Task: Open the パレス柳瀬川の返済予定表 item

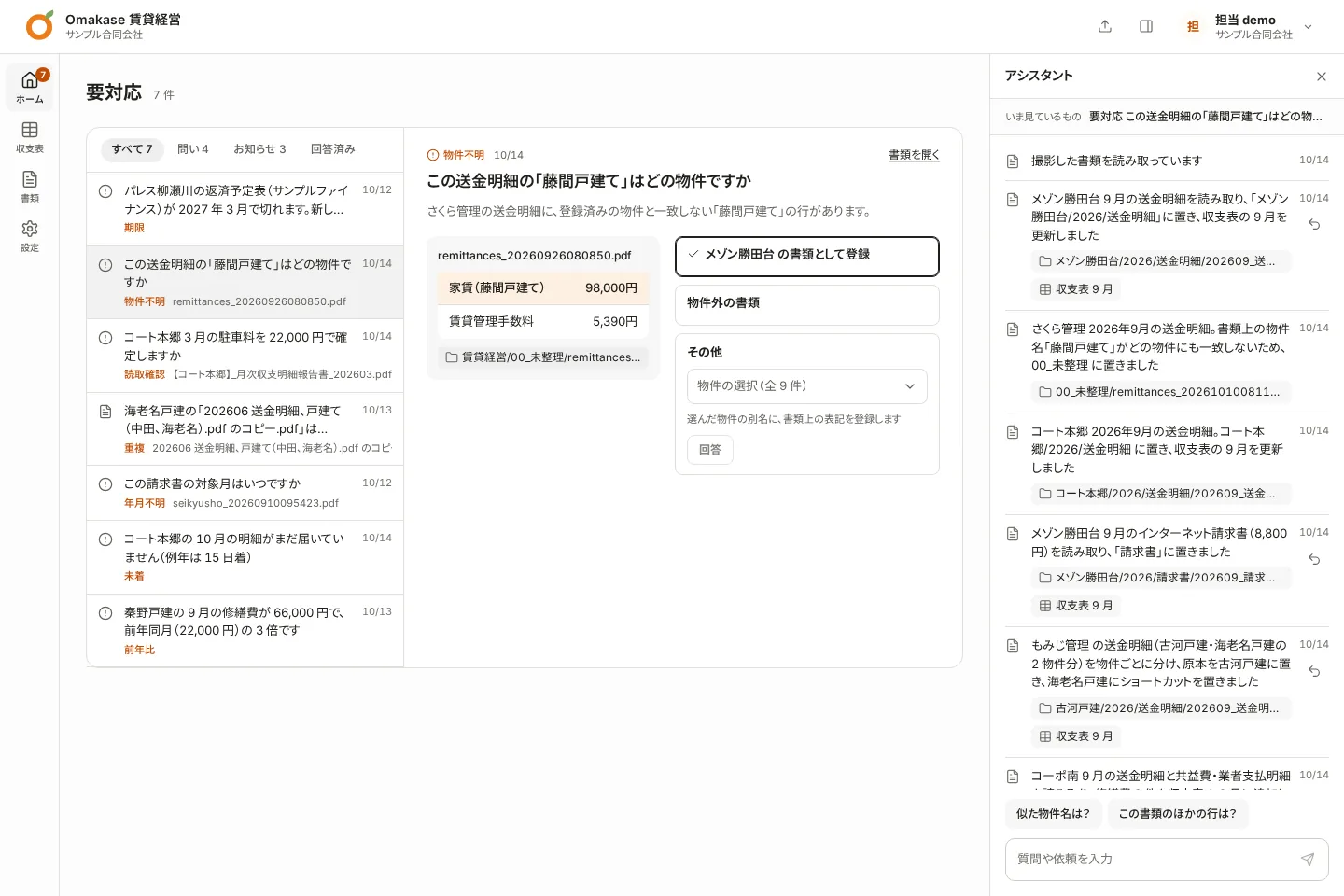Action: pos(245,209)
